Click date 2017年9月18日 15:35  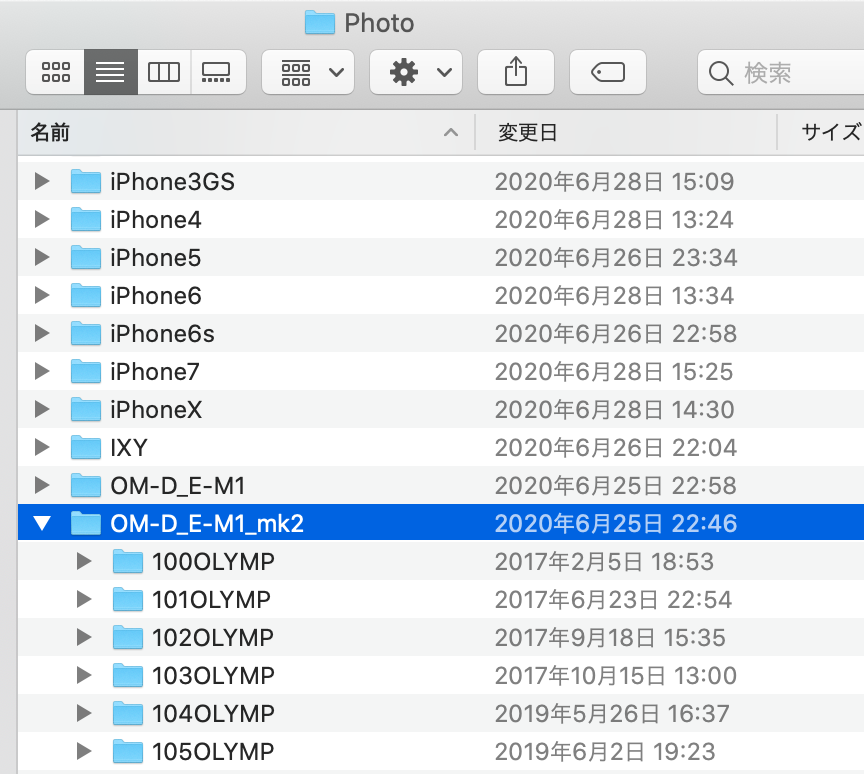610,638
